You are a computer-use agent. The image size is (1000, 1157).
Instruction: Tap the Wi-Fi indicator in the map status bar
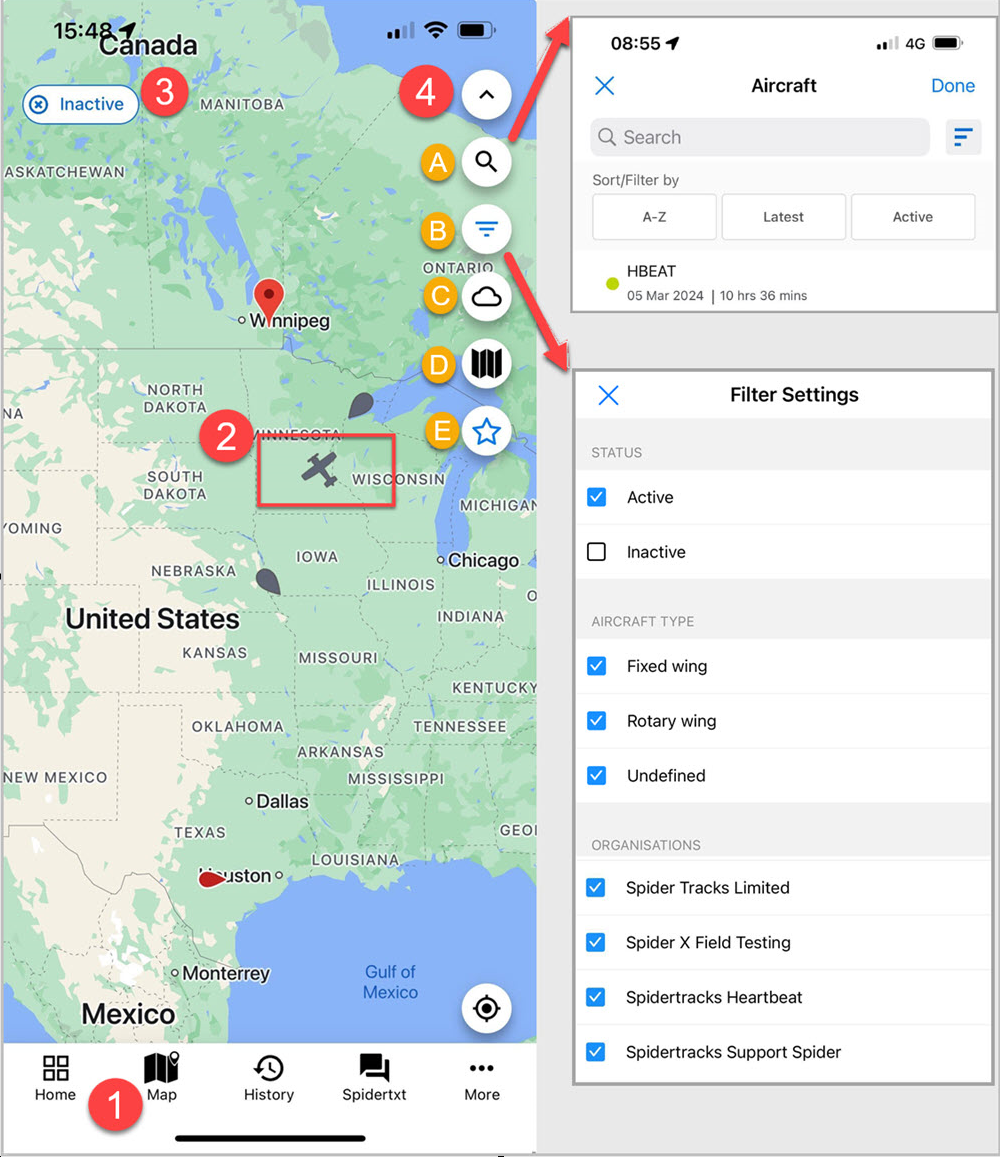(436, 30)
